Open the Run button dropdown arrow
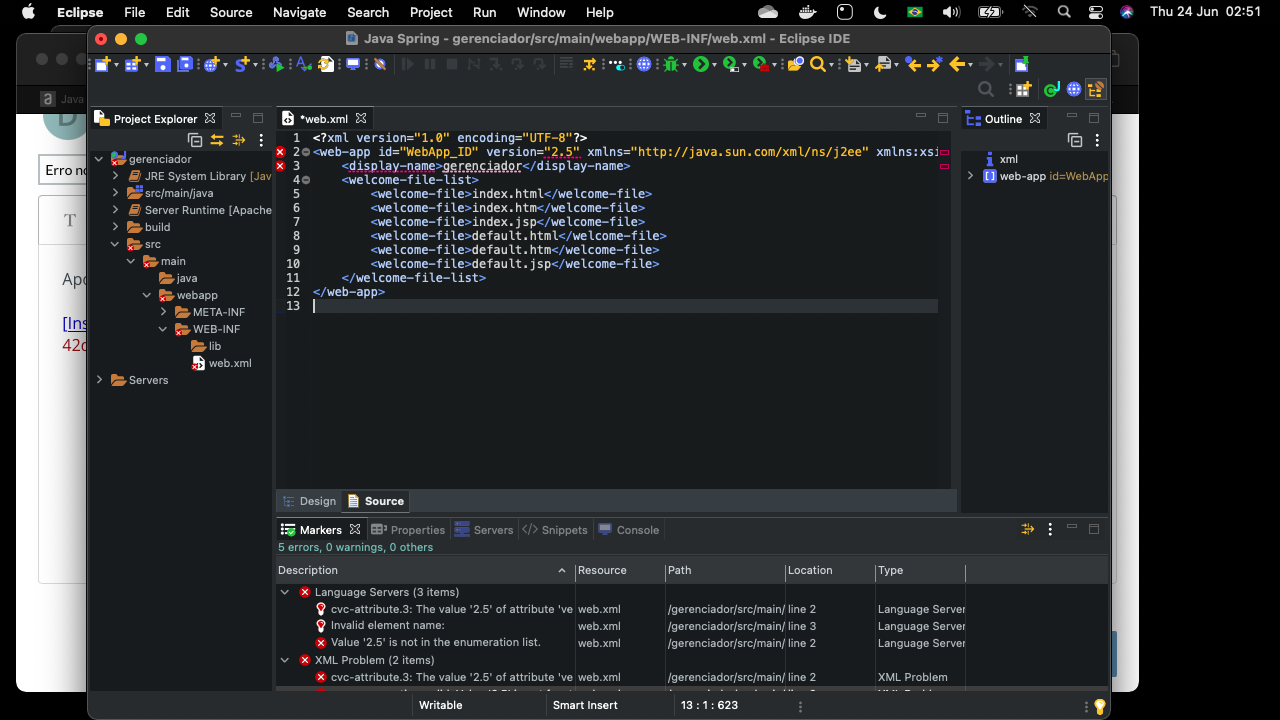 (x=715, y=65)
